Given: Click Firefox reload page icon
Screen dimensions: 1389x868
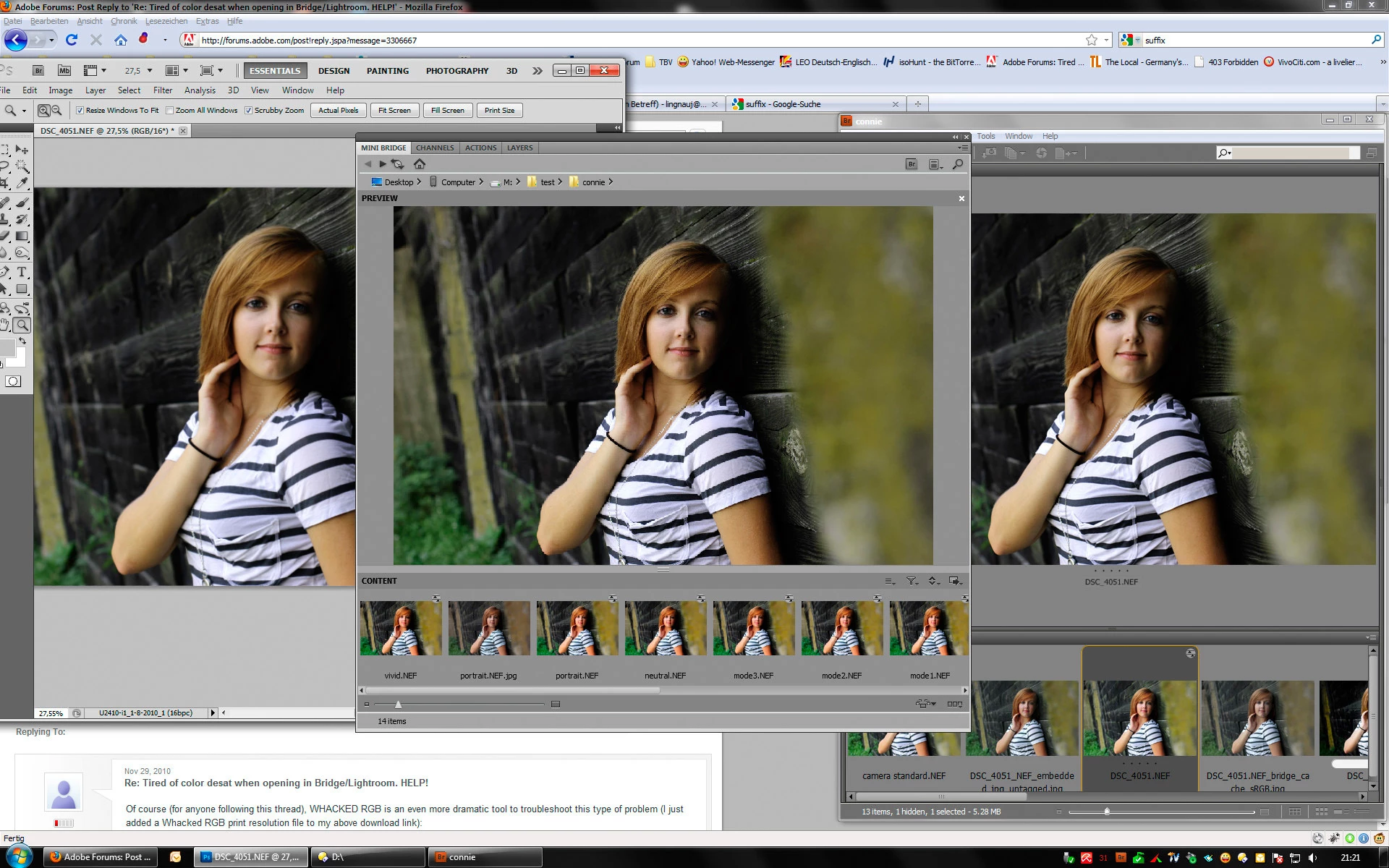Looking at the screenshot, I should [72, 41].
